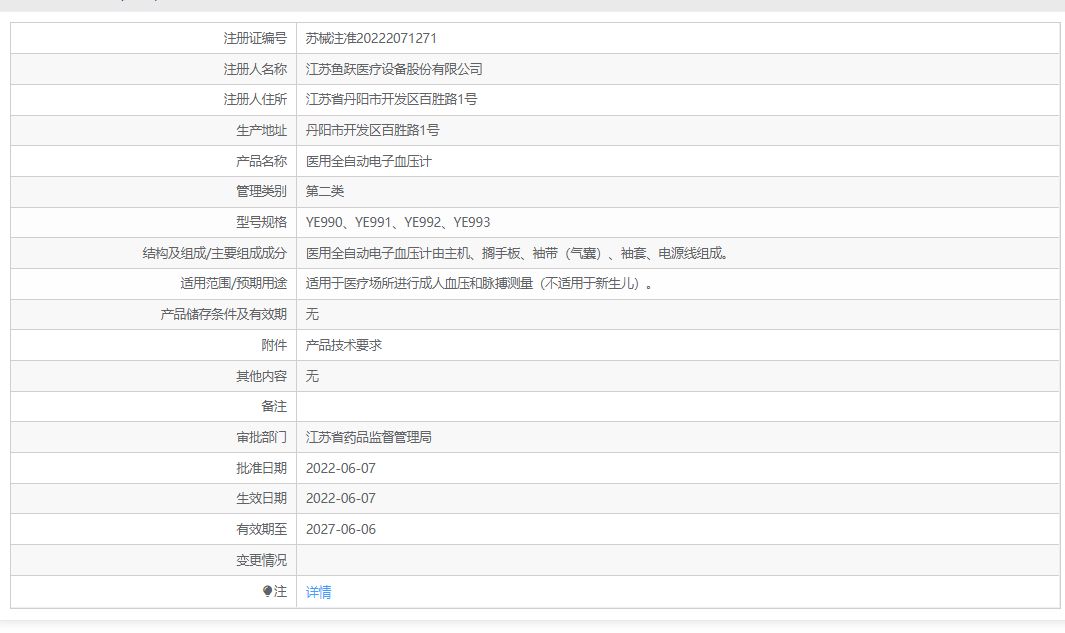Click the 适用范围/预期用途 label
The width and height of the screenshot is (1065, 633).
coord(234,284)
